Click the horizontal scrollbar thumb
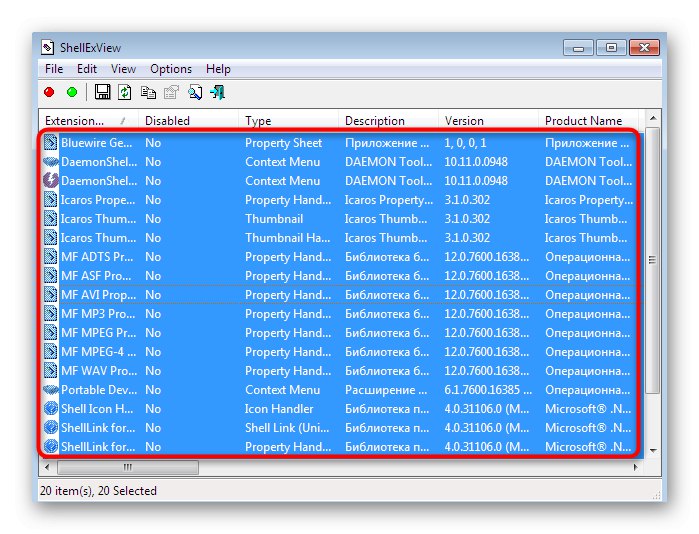 pyautogui.click(x=128, y=467)
